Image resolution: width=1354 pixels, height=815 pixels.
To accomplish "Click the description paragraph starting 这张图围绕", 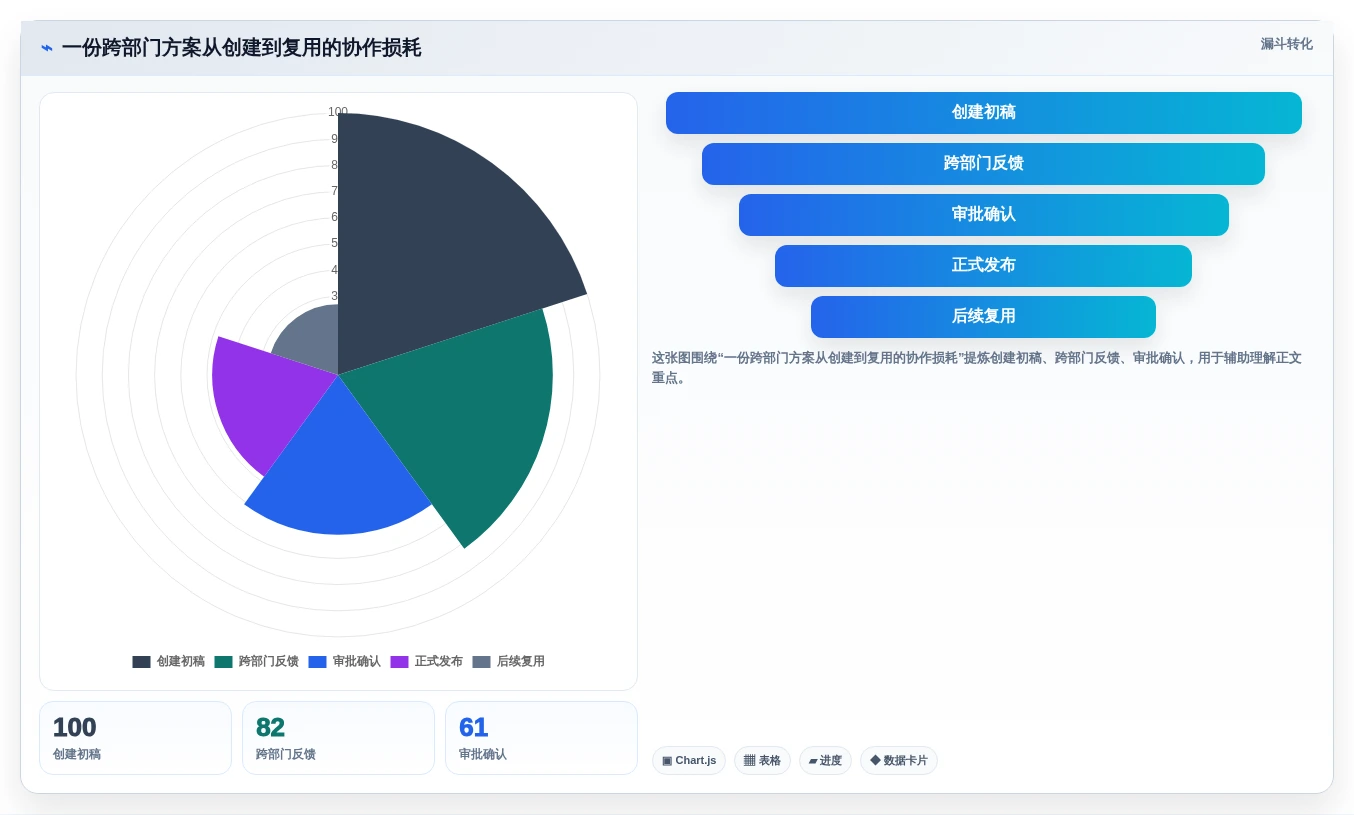I will [977, 368].
